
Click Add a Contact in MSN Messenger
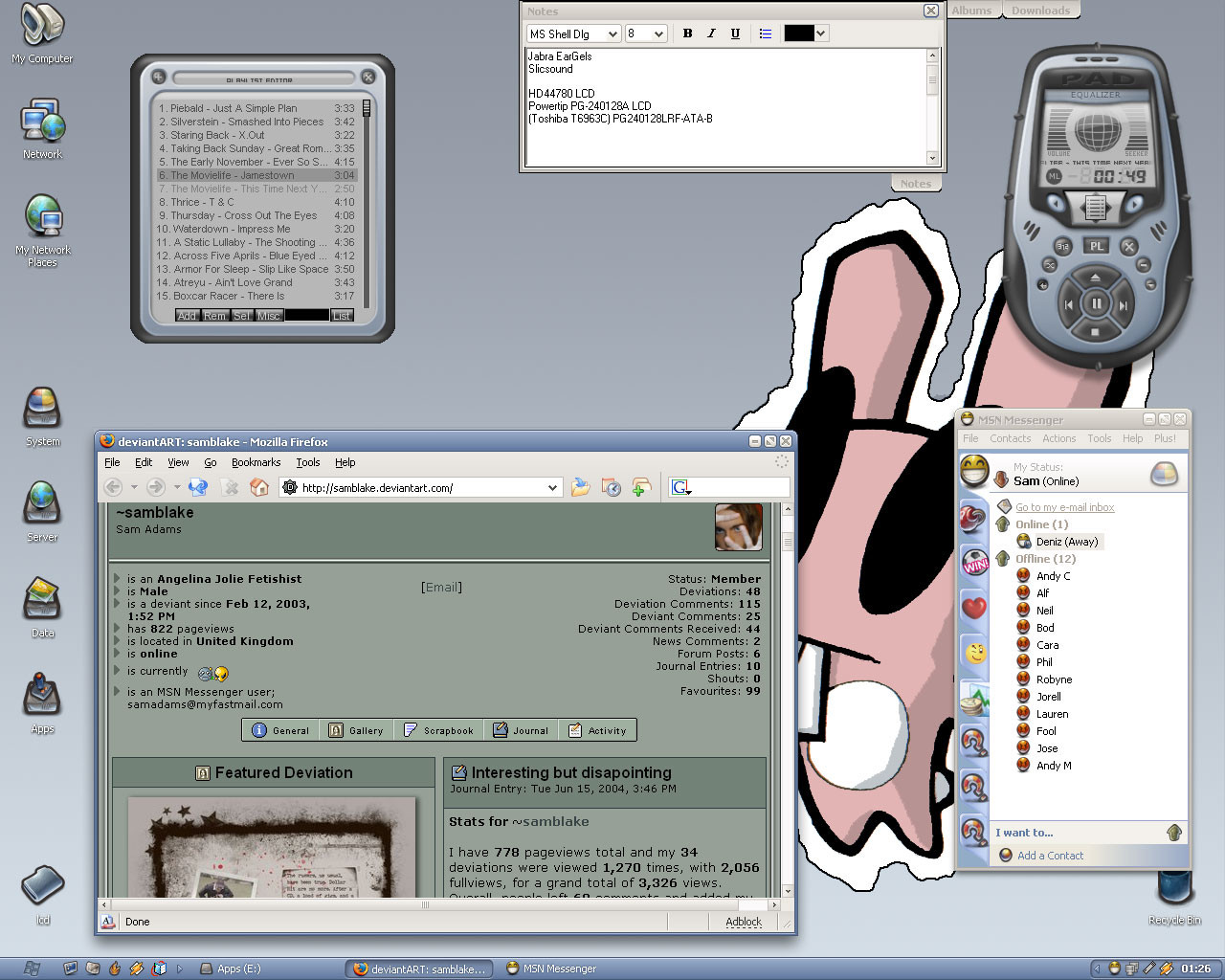1050,856
